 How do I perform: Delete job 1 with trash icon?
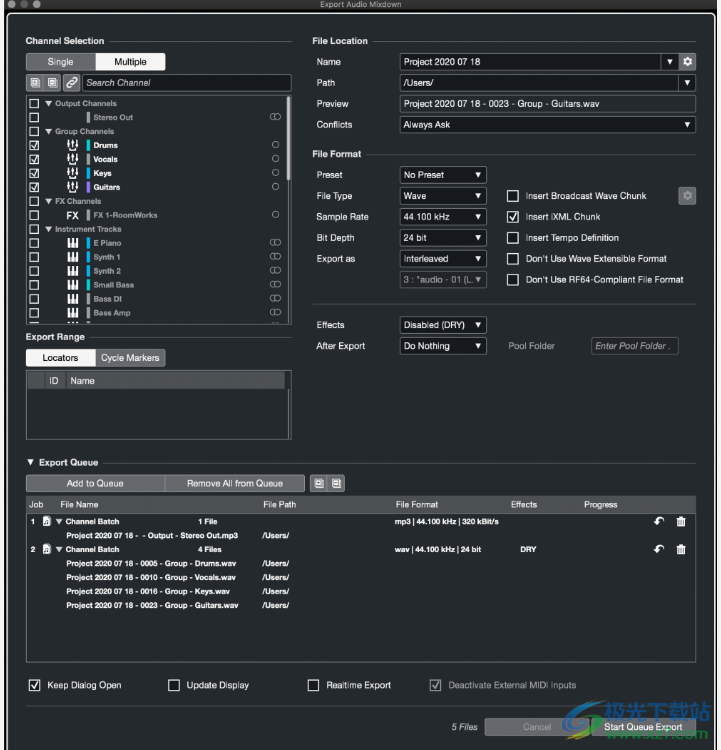681,521
